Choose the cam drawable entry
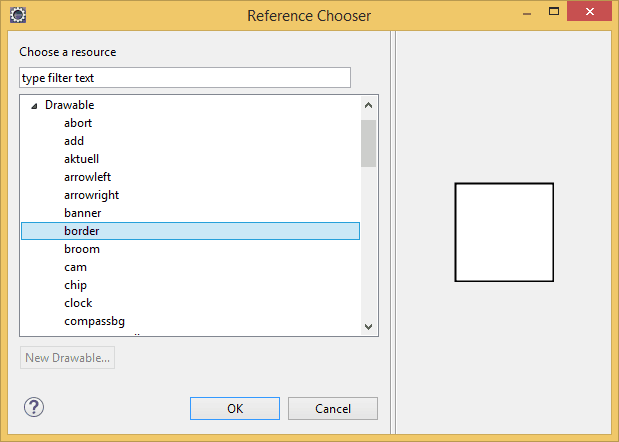 tap(75, 267)
